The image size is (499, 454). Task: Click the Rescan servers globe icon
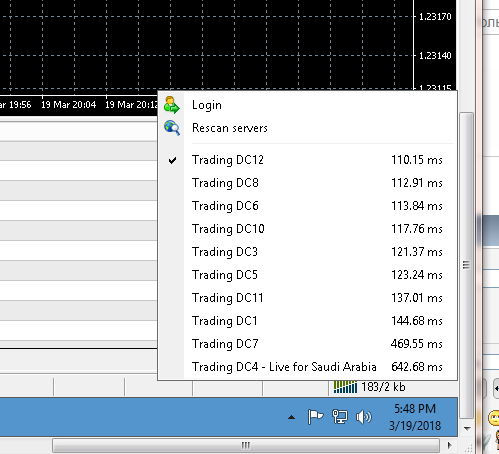(x=172, y=128)
